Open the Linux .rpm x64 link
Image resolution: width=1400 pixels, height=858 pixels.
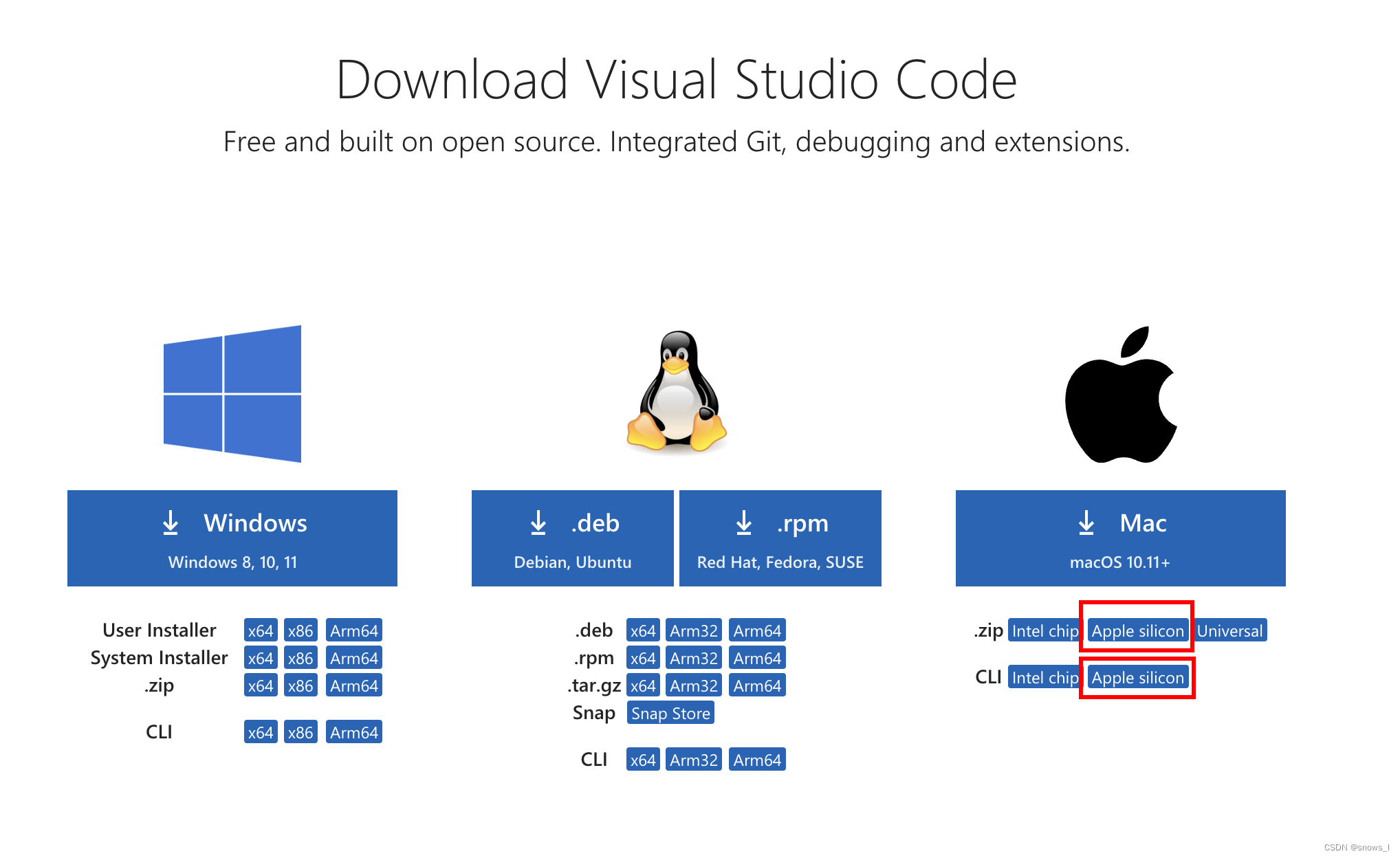click(x=643, y=658)
